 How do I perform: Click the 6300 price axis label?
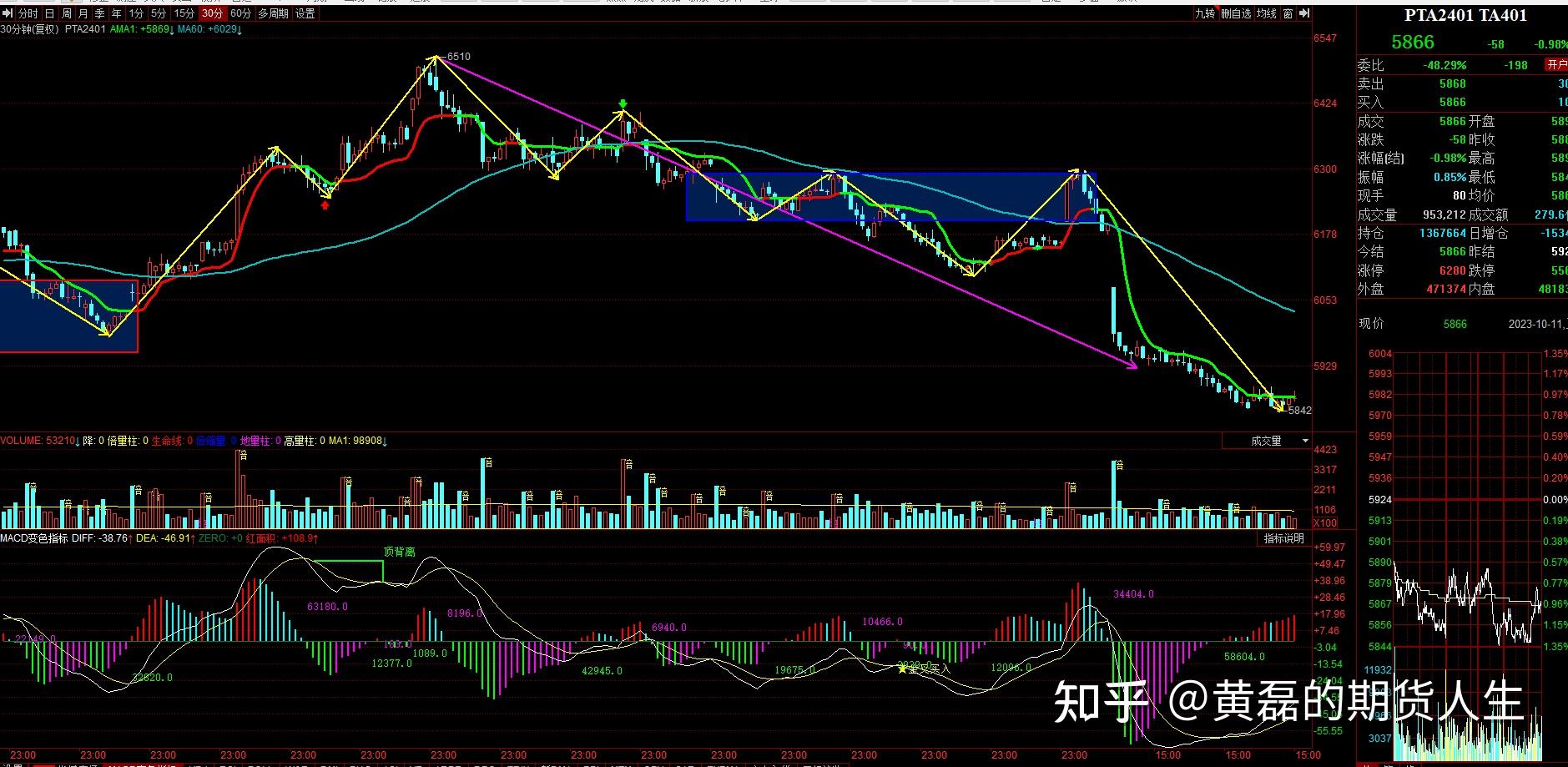pos(1324,169)
